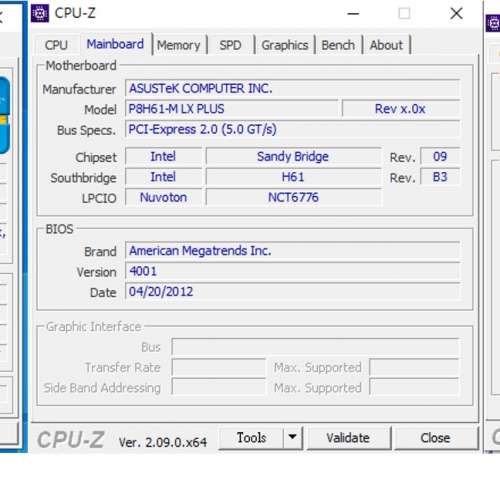The width and height of the screenshot is (500, 500).
Task: Click the NCT6776 LPCIO model value
Action: pos(293,197)
